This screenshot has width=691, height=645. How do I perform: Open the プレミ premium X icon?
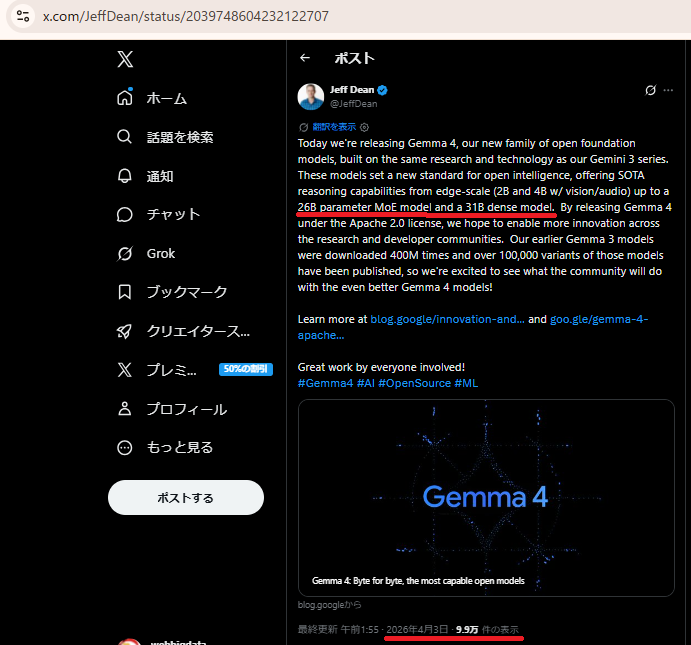point(125,370)
